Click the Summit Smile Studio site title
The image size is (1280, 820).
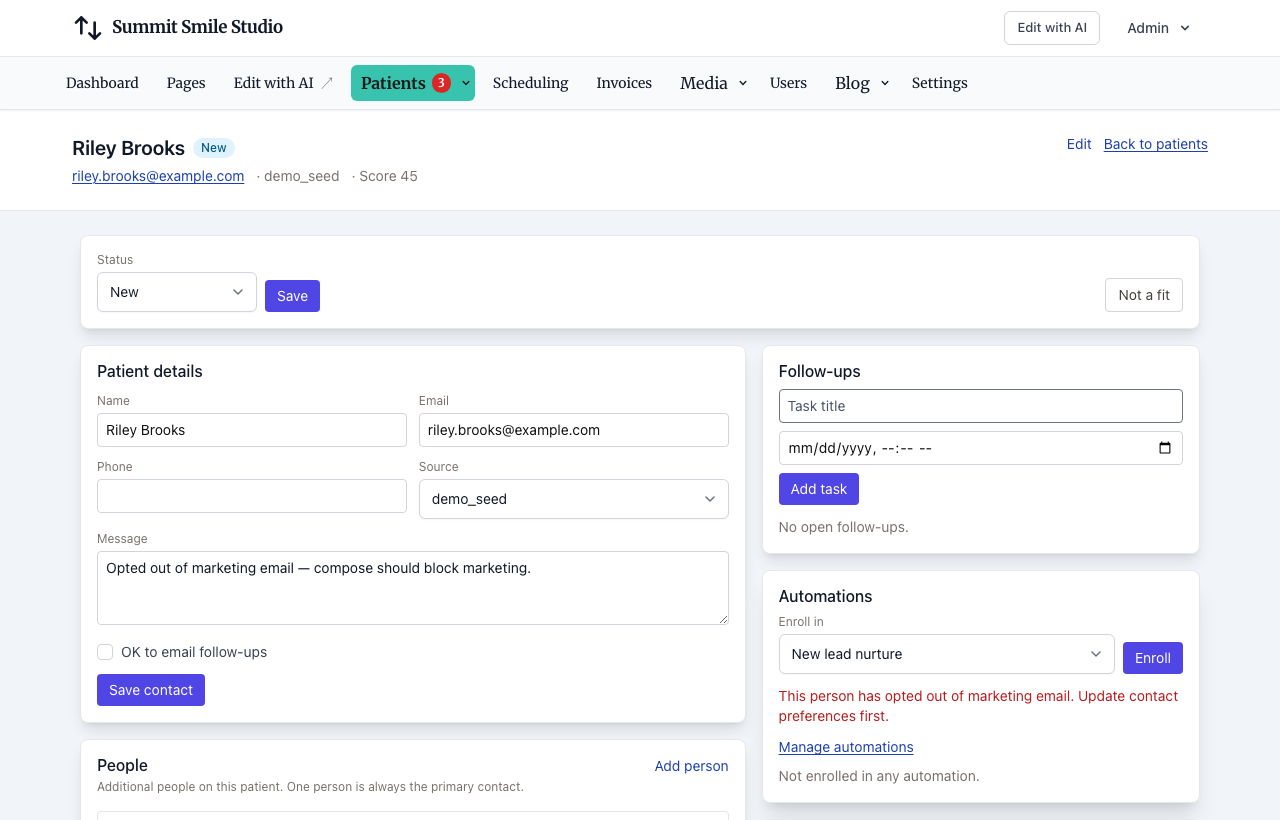[198, 27]
